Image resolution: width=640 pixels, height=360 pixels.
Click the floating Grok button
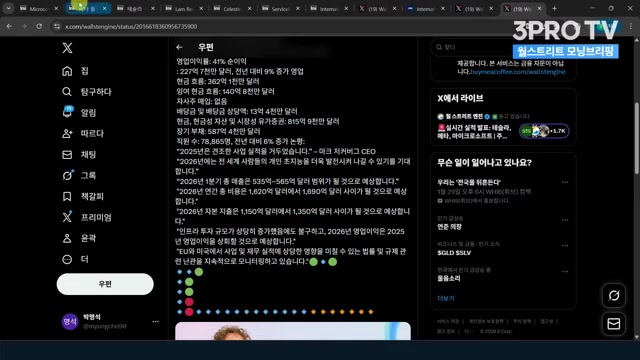click(x=614, y=296)
